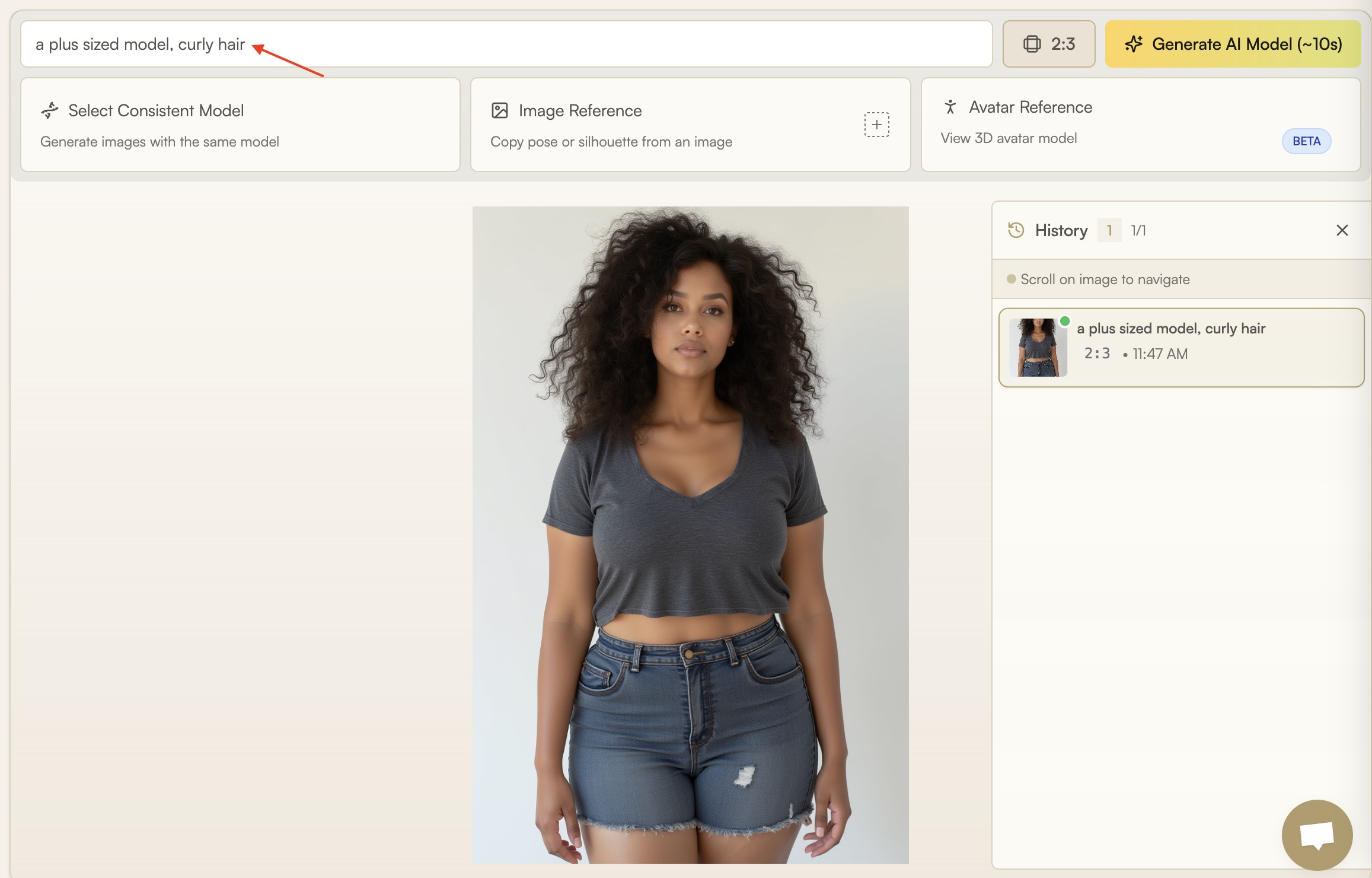
Task: Select the Consistent Model sparkle icon
Action: click(51, 110)
